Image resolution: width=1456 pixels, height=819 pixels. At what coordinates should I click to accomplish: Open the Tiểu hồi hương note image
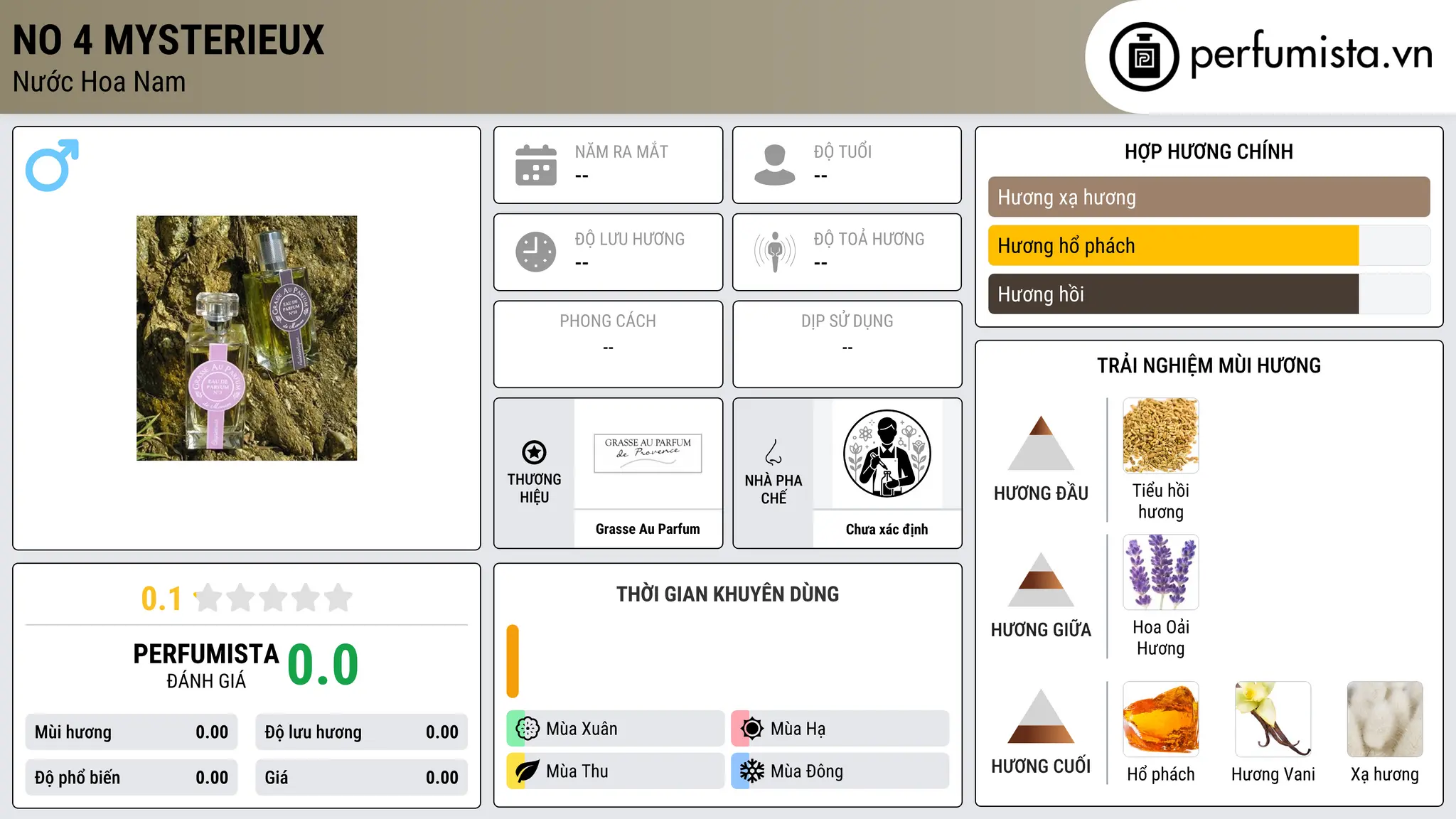(x=1161, y=436)
